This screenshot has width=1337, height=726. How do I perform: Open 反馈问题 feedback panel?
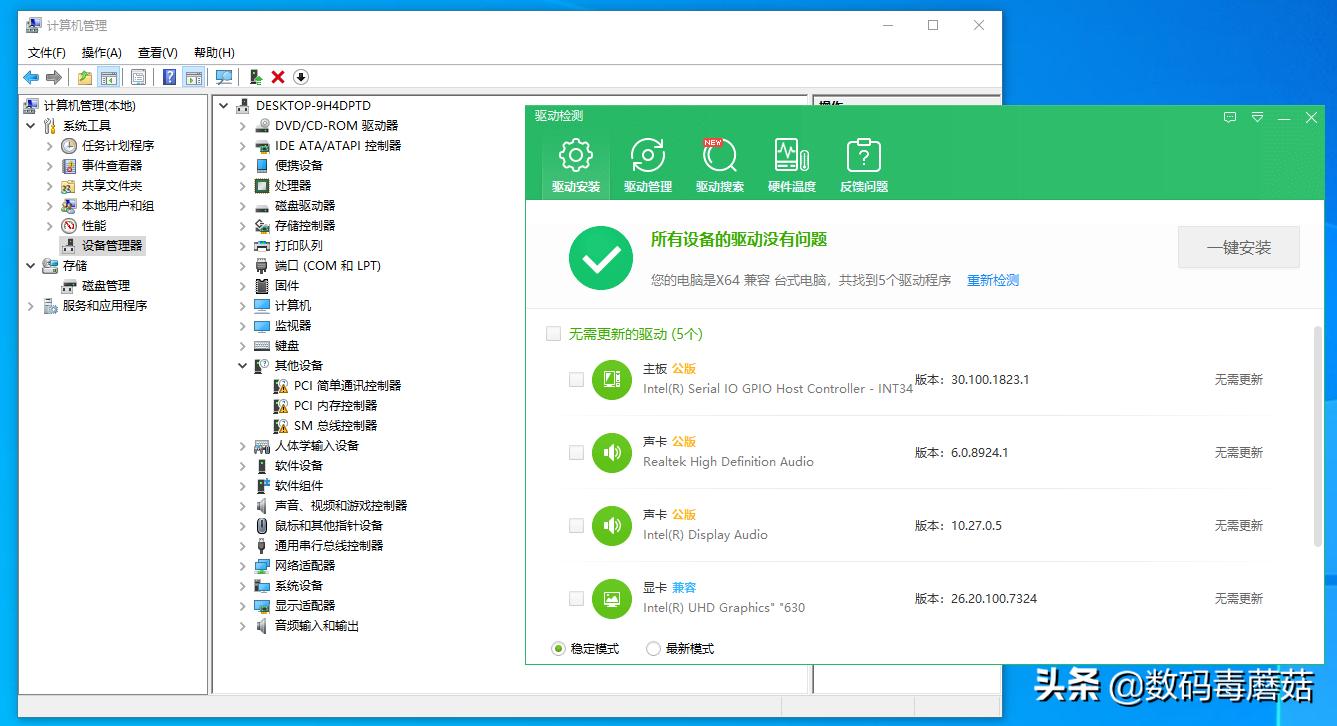[862, 163]
